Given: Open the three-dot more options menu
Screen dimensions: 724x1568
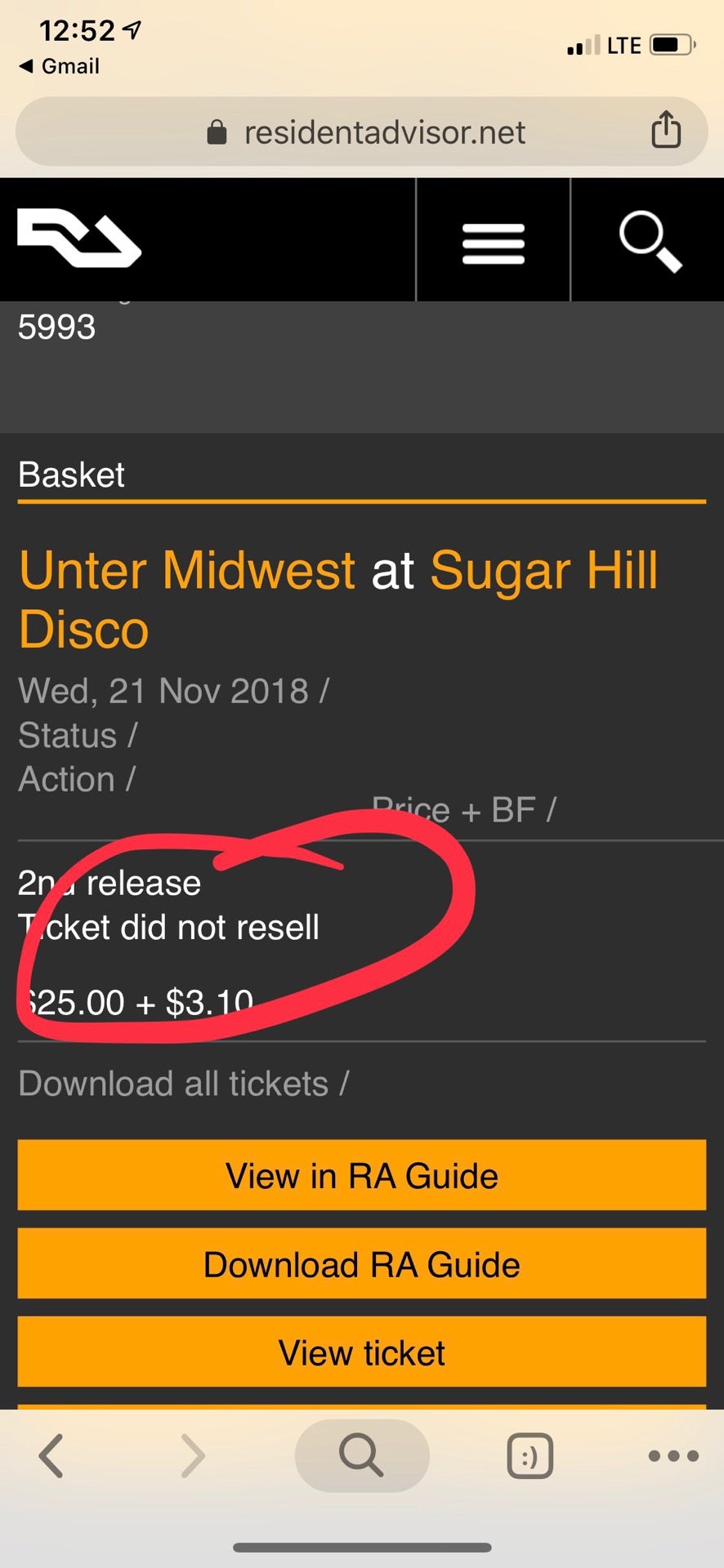Looking at the screenshot, I should (673, 1455).
